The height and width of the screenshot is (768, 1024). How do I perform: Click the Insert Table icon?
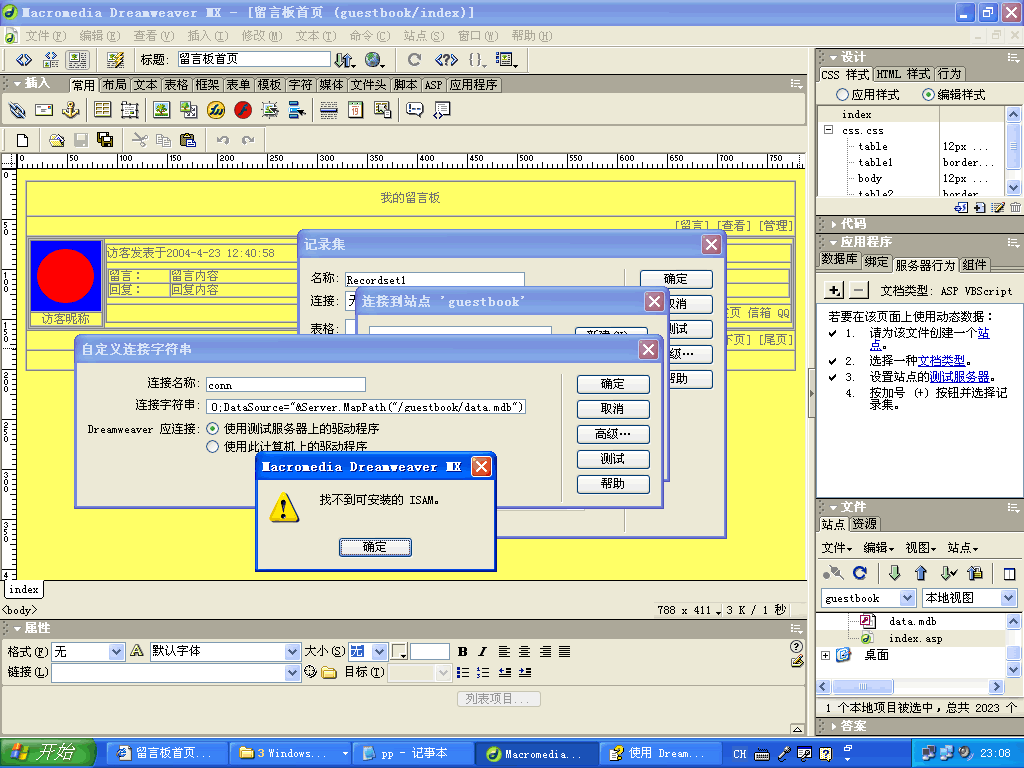103,110
